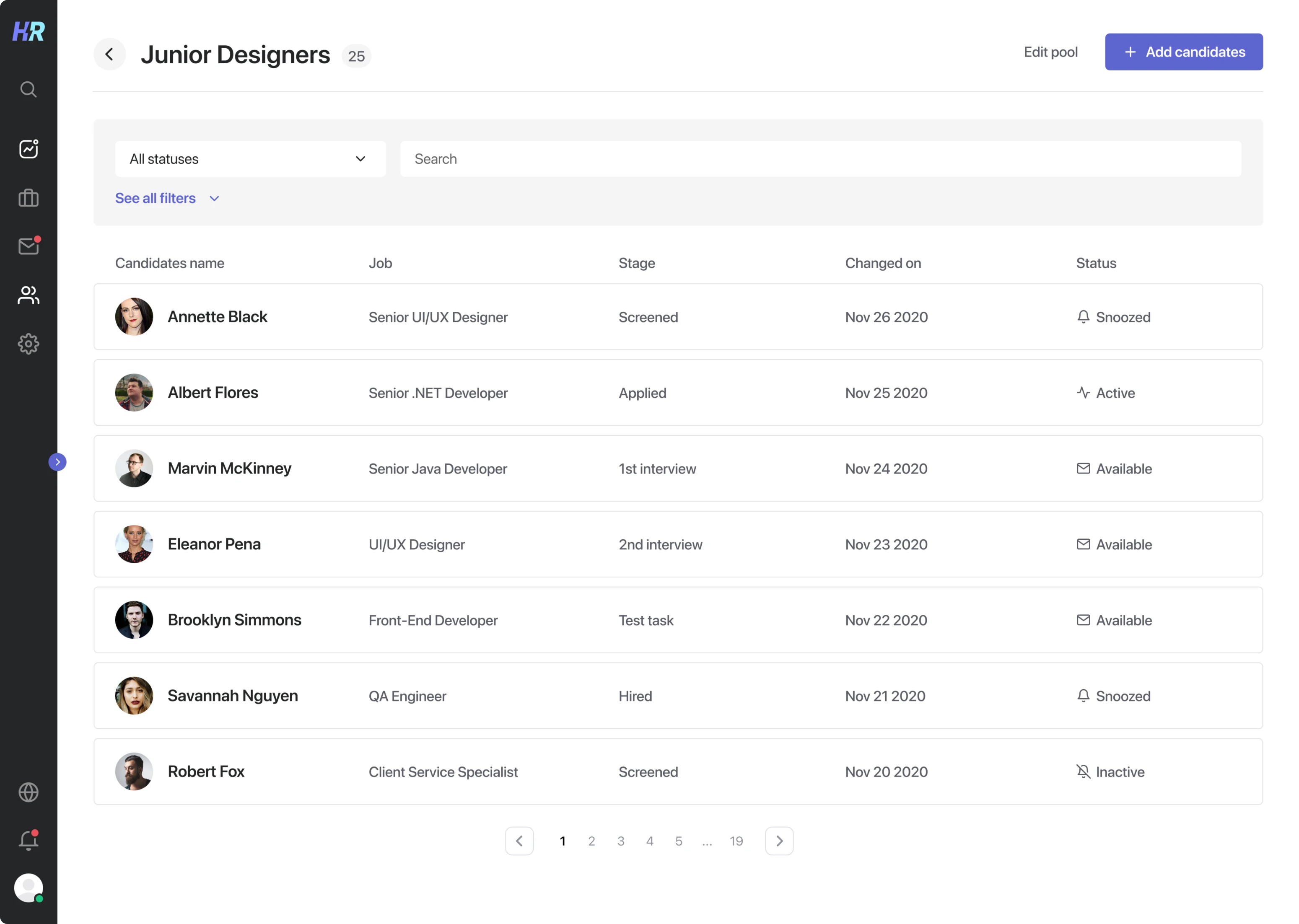Open the candidates section via people icon

28,295
